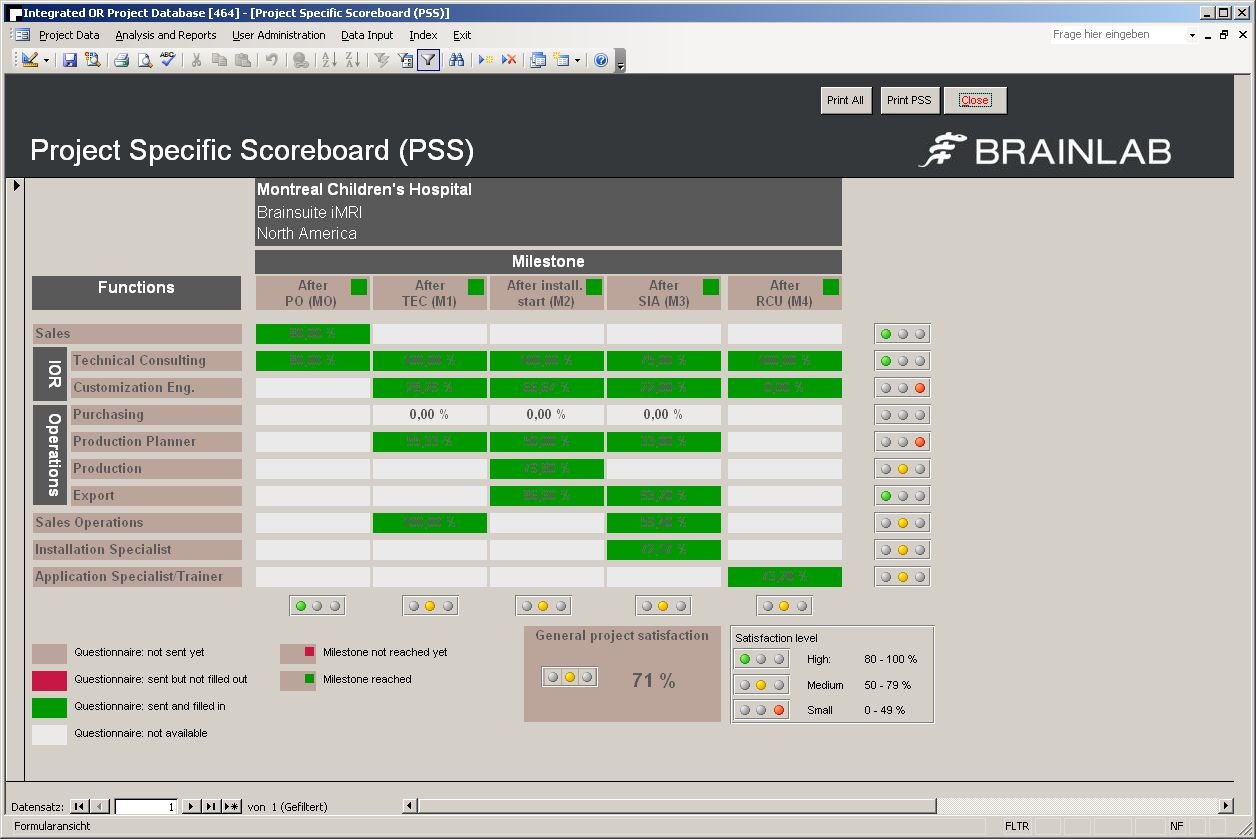
Task: Open the Data Input menu
Action: tap(367, 35)
